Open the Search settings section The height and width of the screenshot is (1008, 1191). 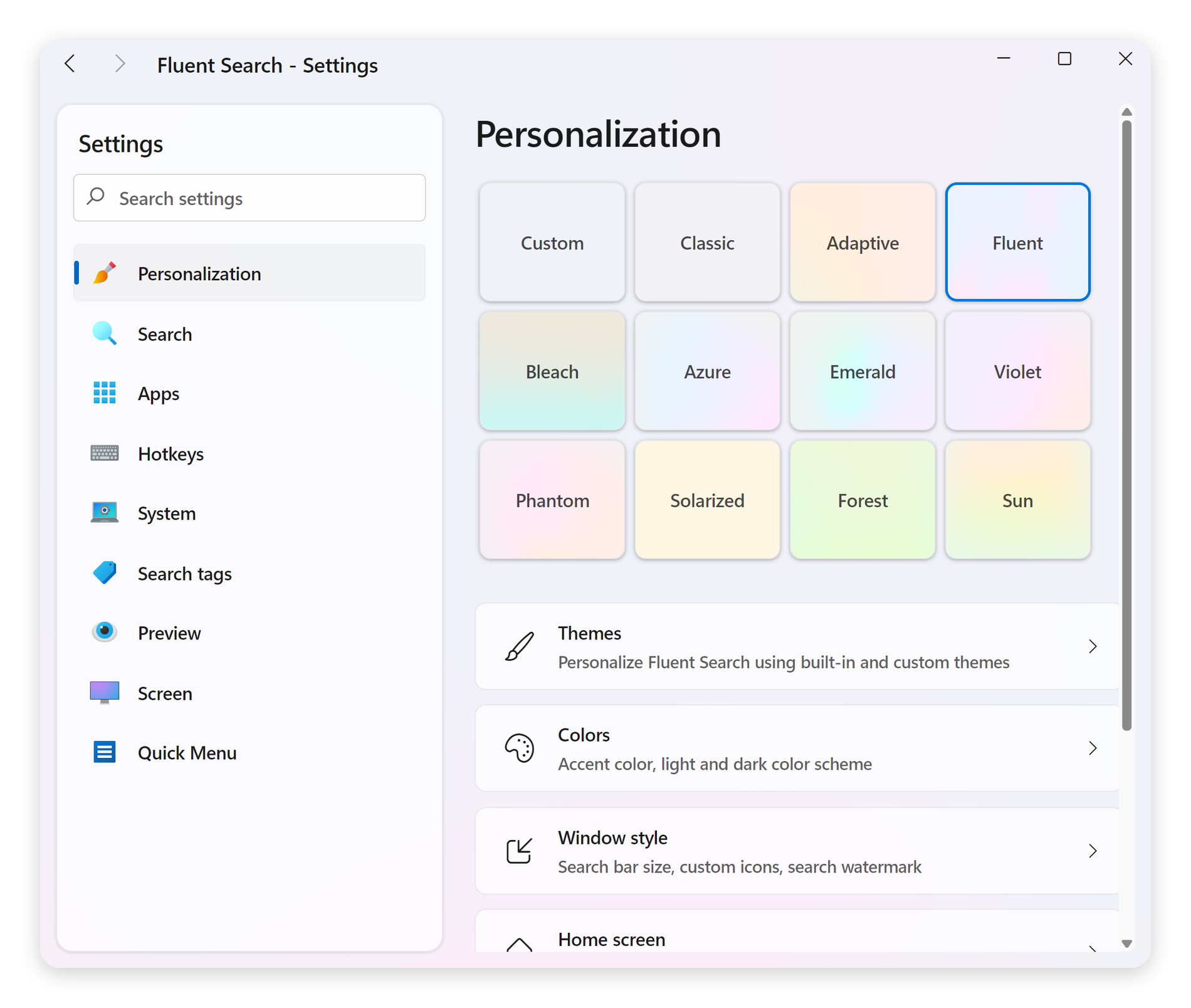coord(249,333)
